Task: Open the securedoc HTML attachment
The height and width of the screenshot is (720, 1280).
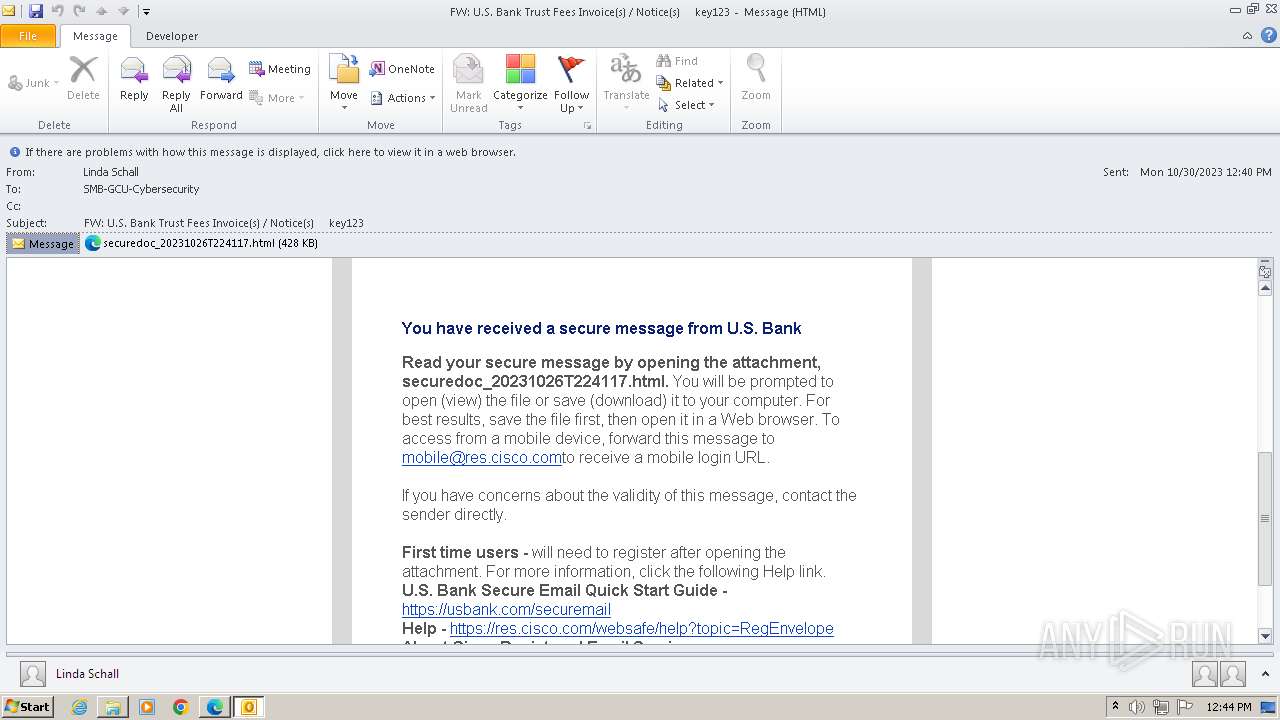Action: coord(201,243)
